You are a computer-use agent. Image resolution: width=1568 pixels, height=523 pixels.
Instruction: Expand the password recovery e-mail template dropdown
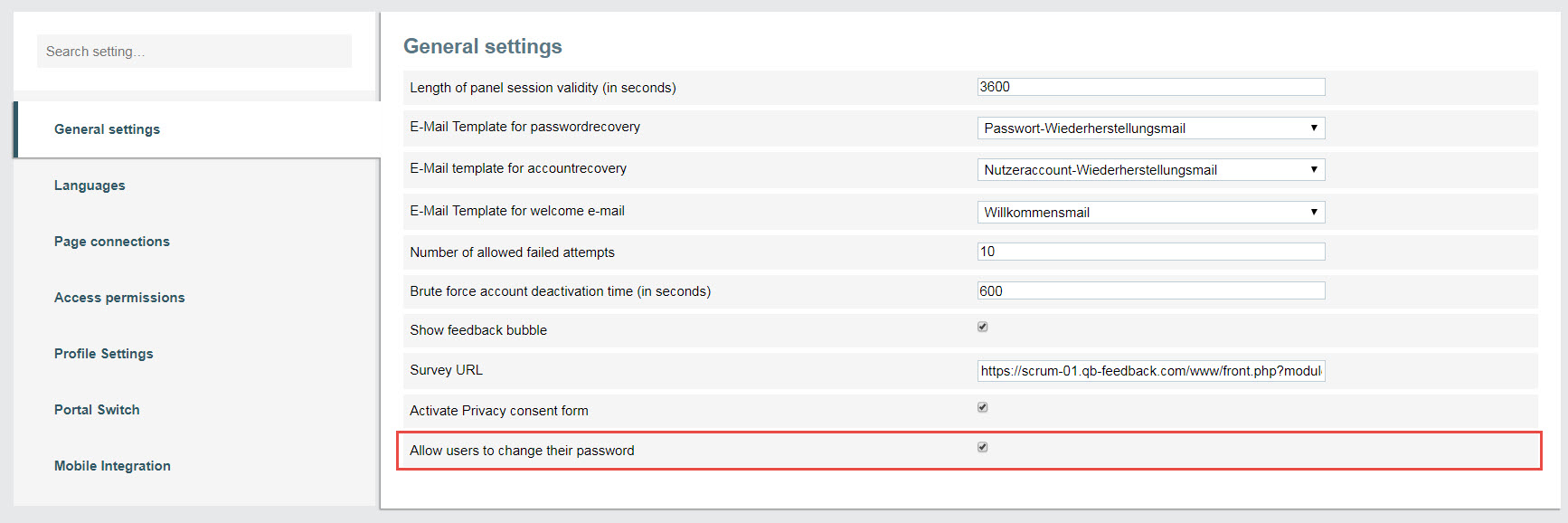[x=1151, y=128]
